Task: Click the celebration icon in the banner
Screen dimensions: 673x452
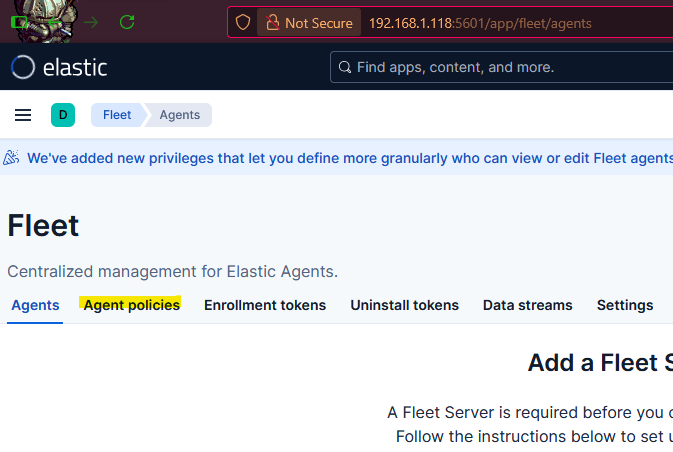Action: 11,158
